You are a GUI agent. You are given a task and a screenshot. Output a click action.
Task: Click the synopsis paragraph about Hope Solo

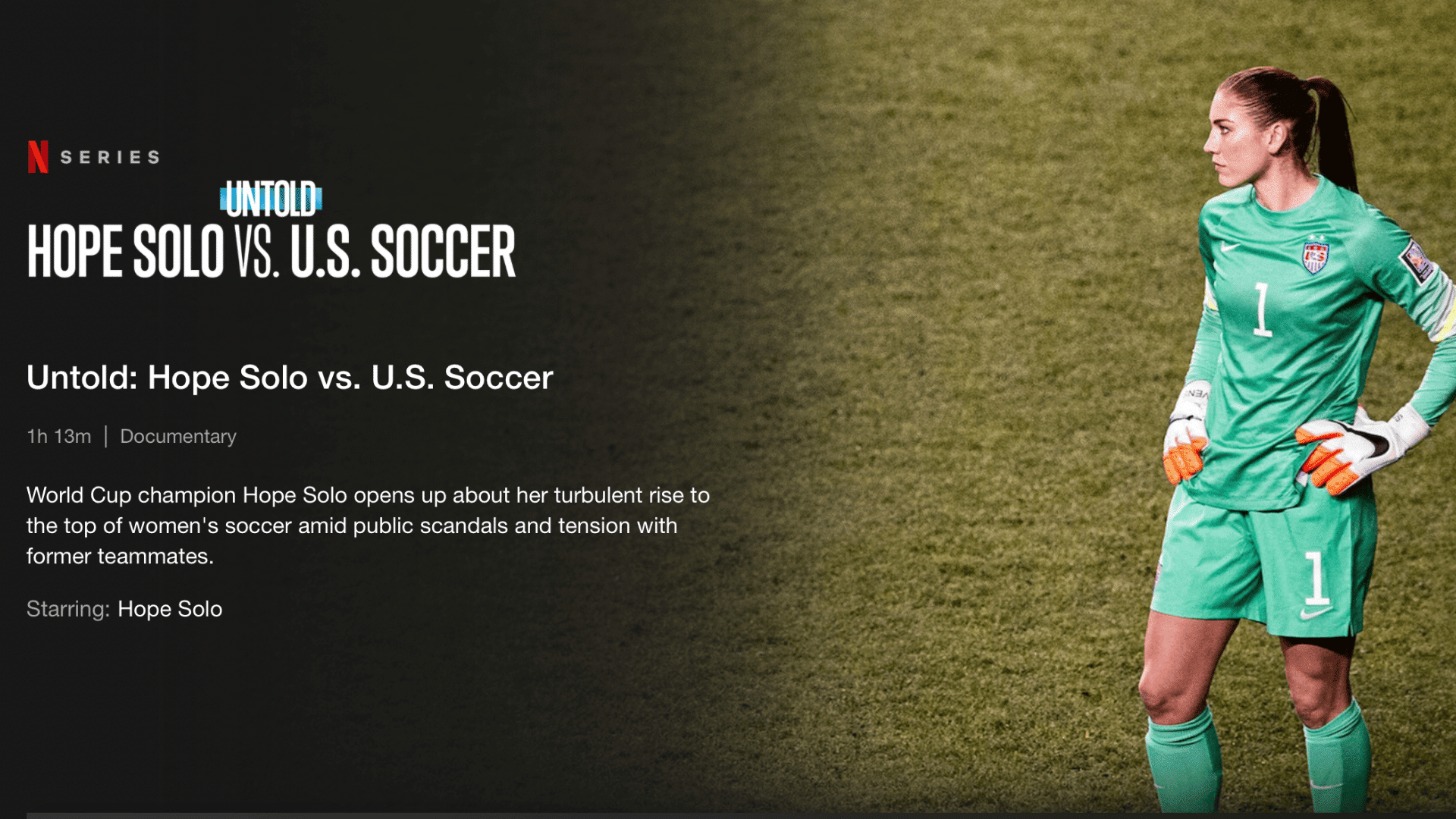coord(368,526)
